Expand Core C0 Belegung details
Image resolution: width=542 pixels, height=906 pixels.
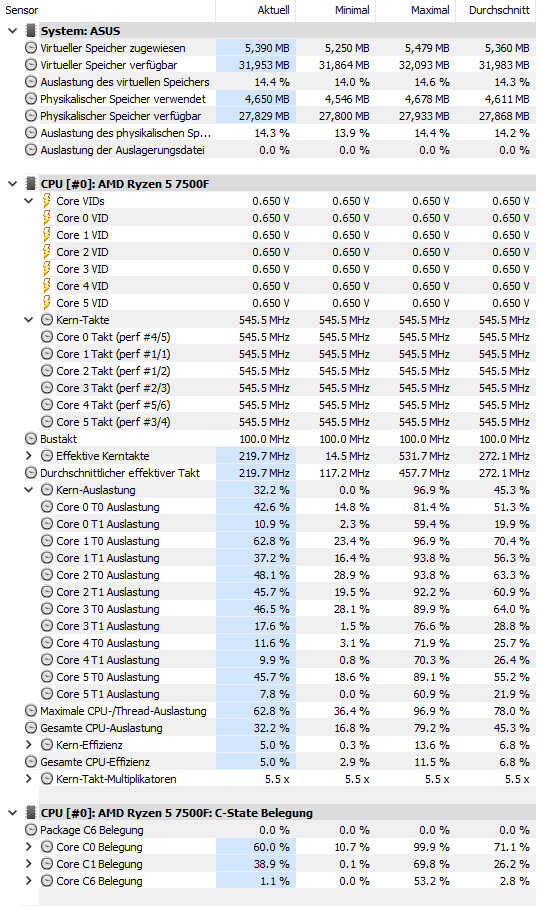coord(29,846)
